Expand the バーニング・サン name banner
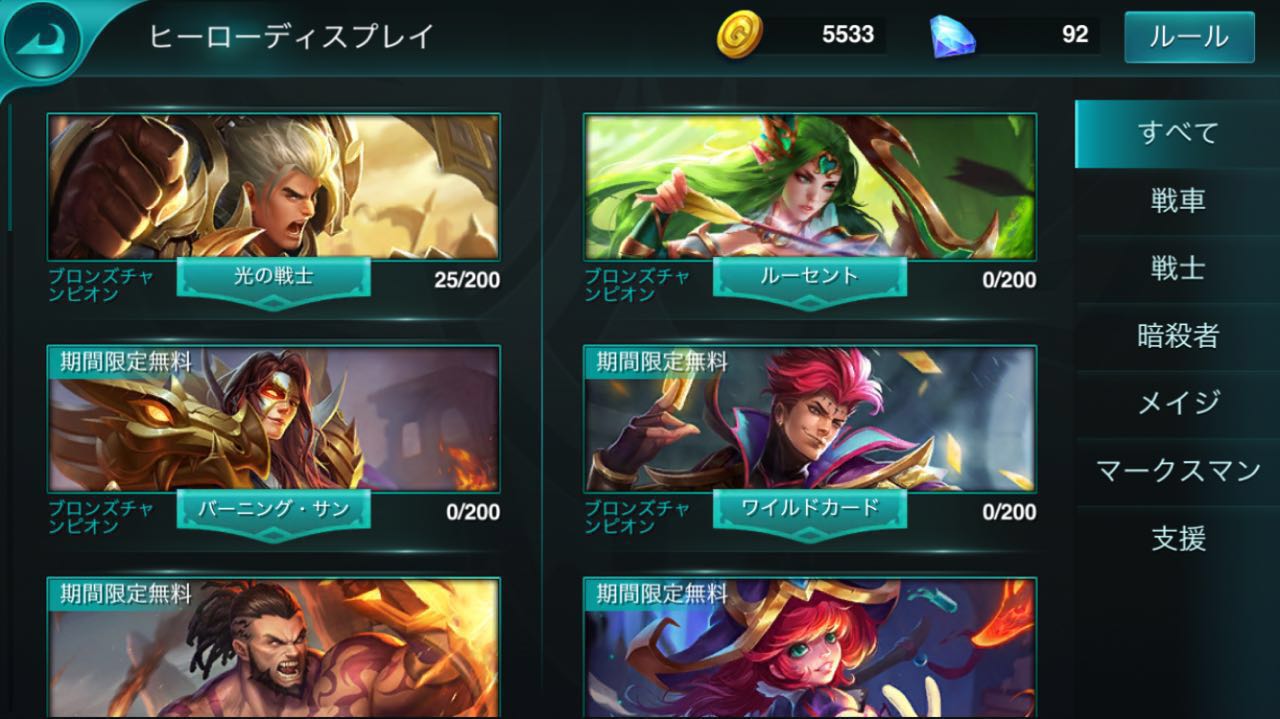1280x719 pixels. [273, 511]
